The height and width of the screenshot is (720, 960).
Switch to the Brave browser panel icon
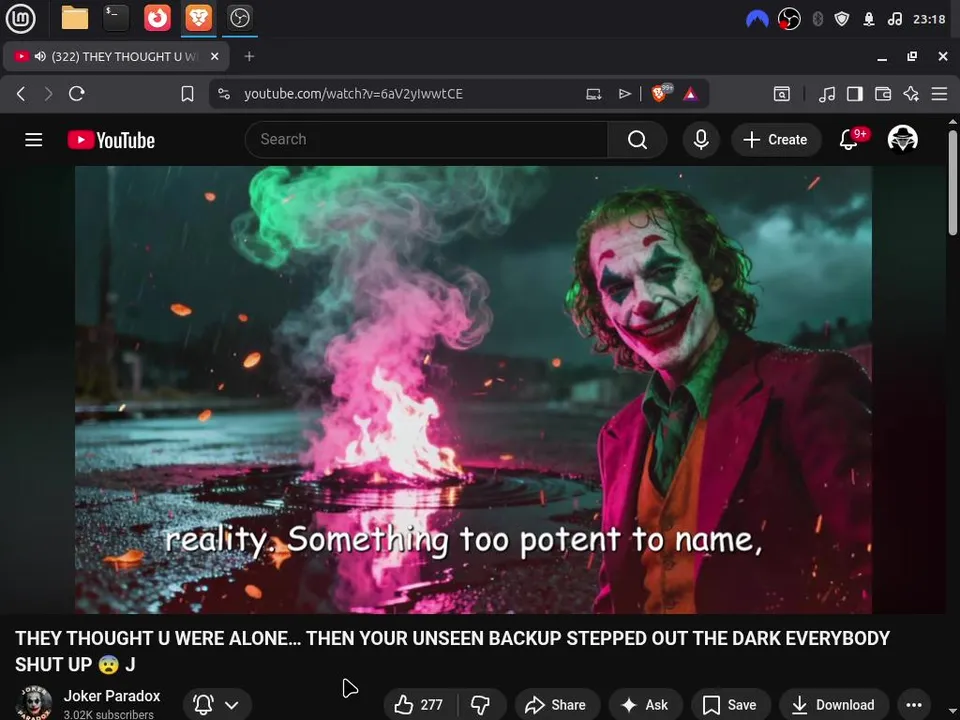pos(198,18)
